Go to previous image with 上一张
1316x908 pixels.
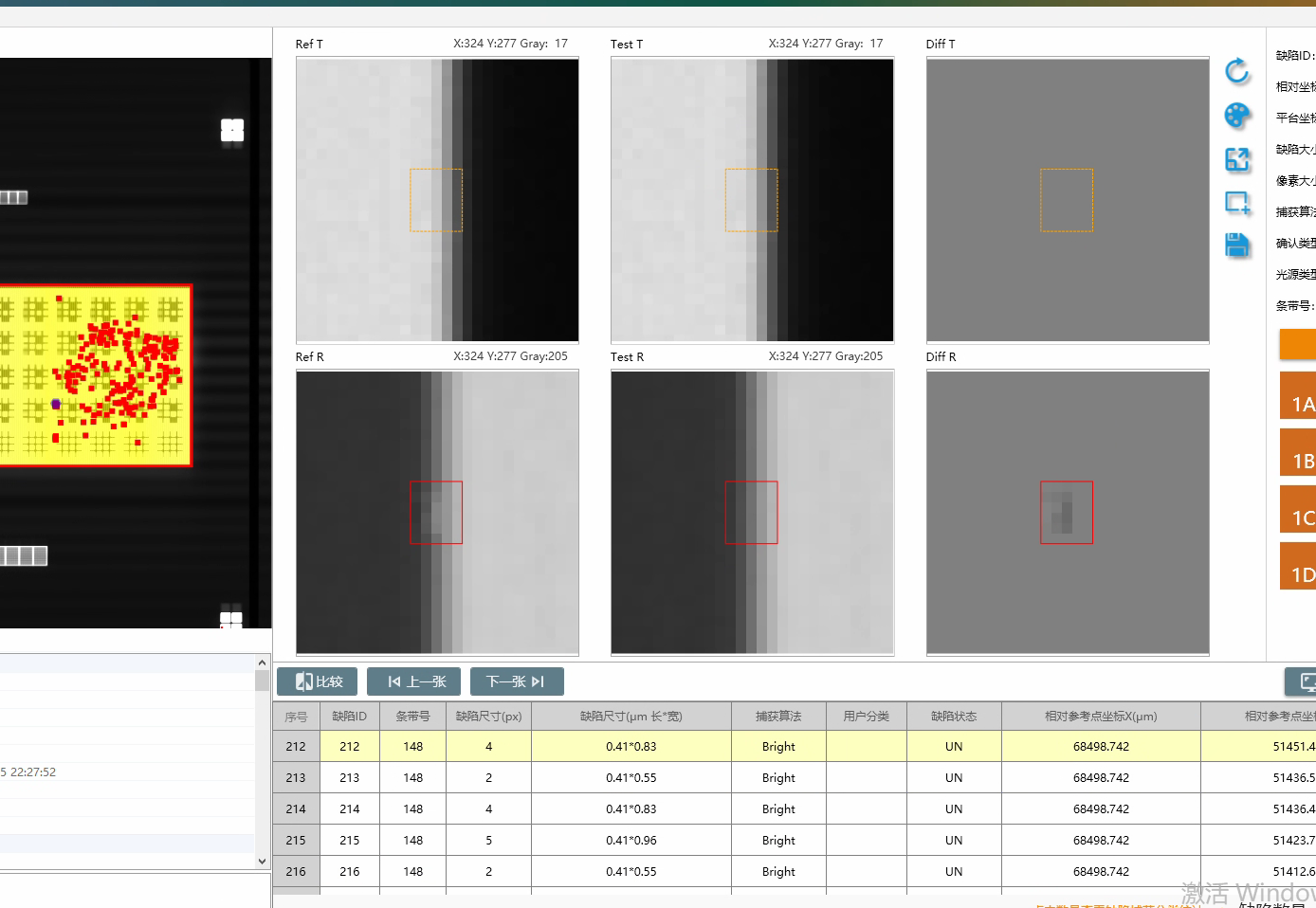(x=413, y=681)
